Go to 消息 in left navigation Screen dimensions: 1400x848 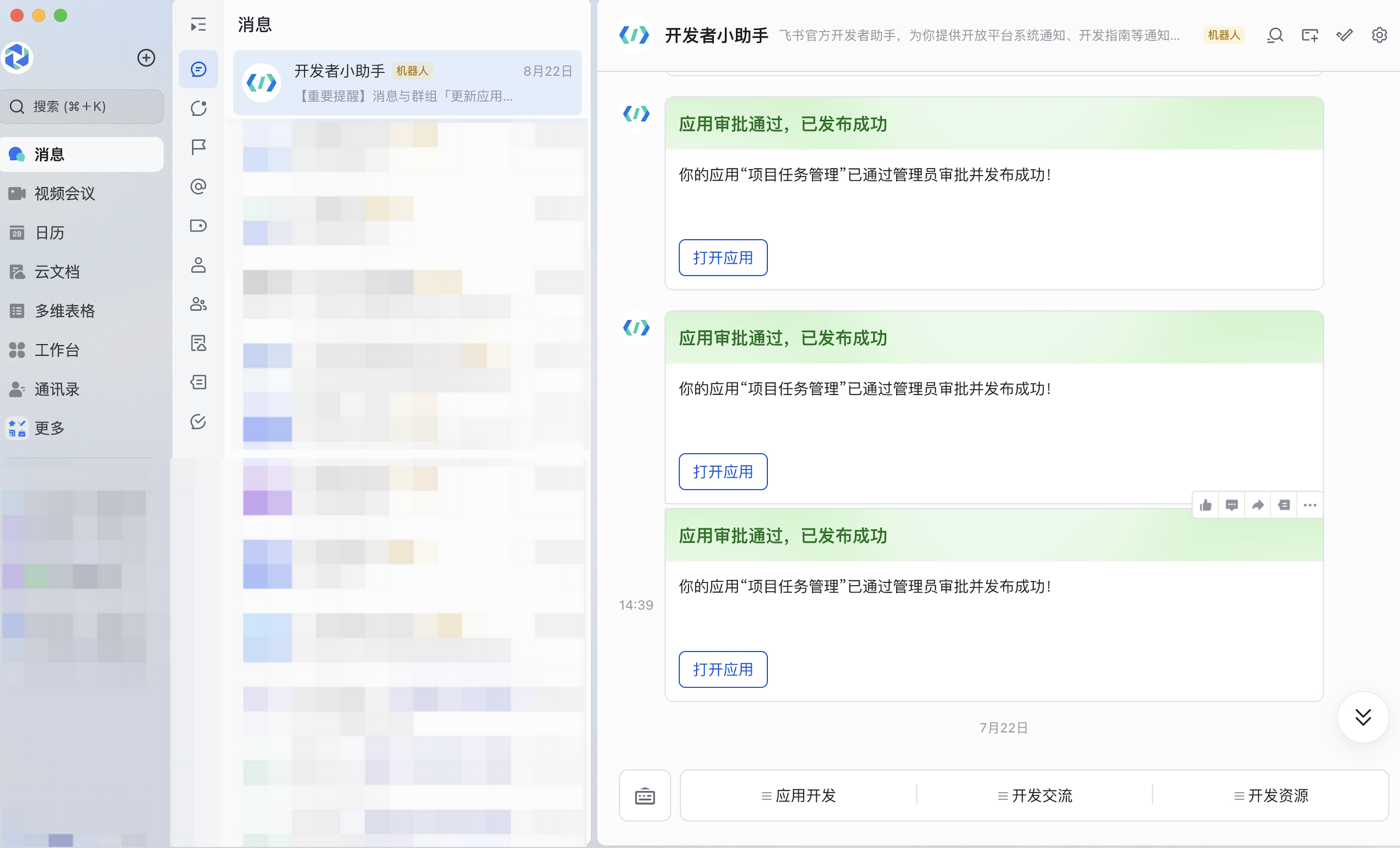point(82,155)
